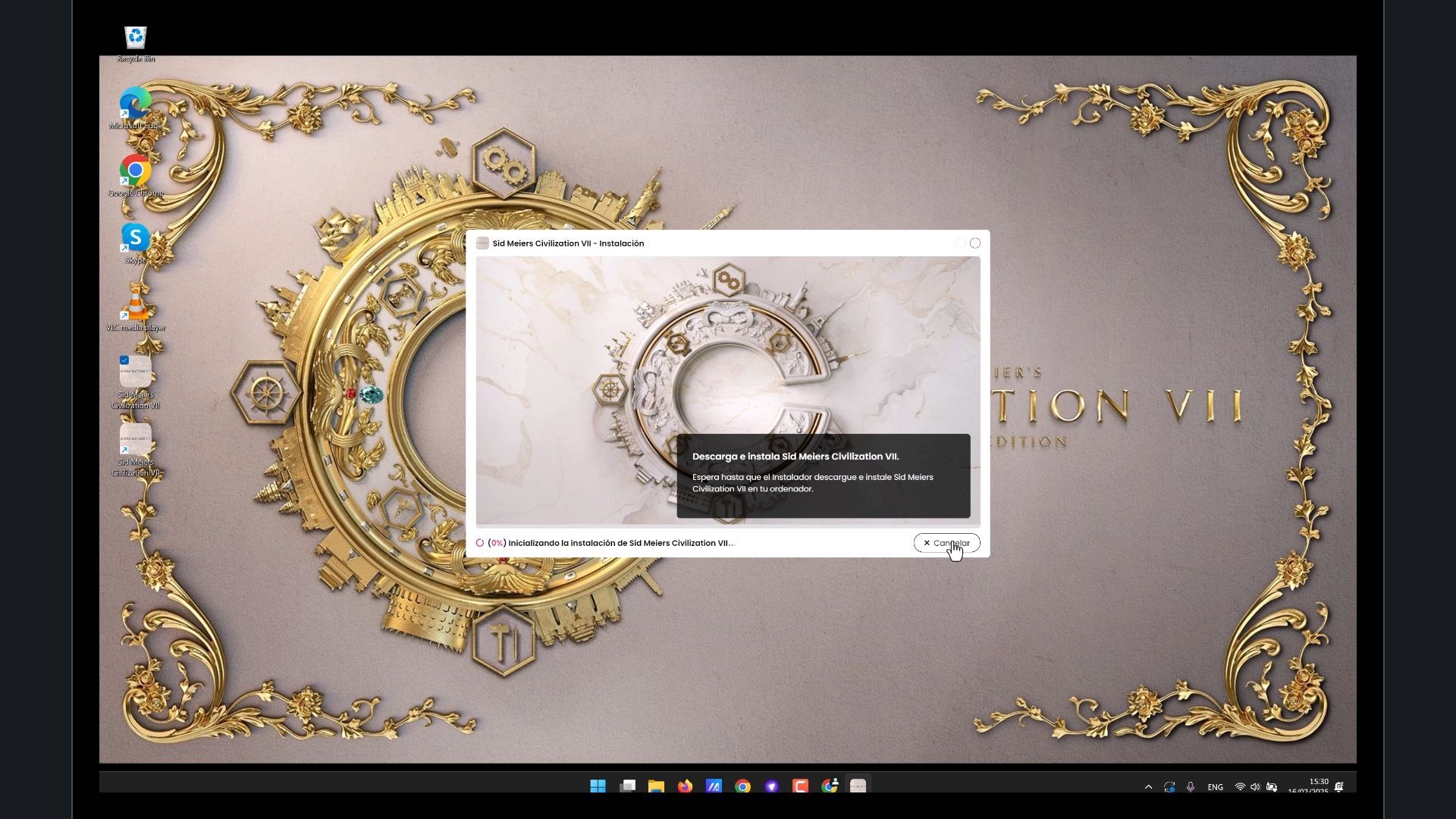The height and width of the screenshot is (819, 1456).
Task: Open the purple shield app in taskbar
Action: [x=771, y=786]
